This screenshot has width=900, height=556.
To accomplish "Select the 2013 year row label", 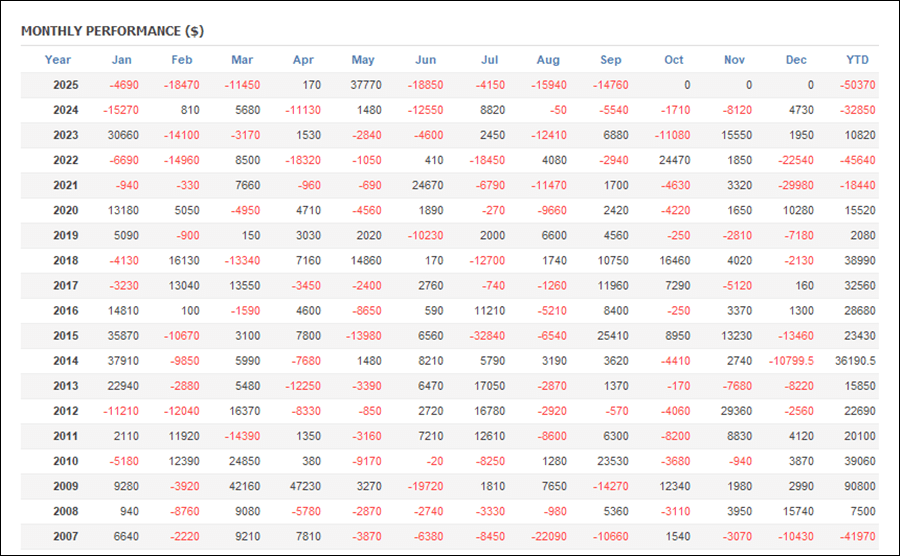I will click(x=65, y=386).
